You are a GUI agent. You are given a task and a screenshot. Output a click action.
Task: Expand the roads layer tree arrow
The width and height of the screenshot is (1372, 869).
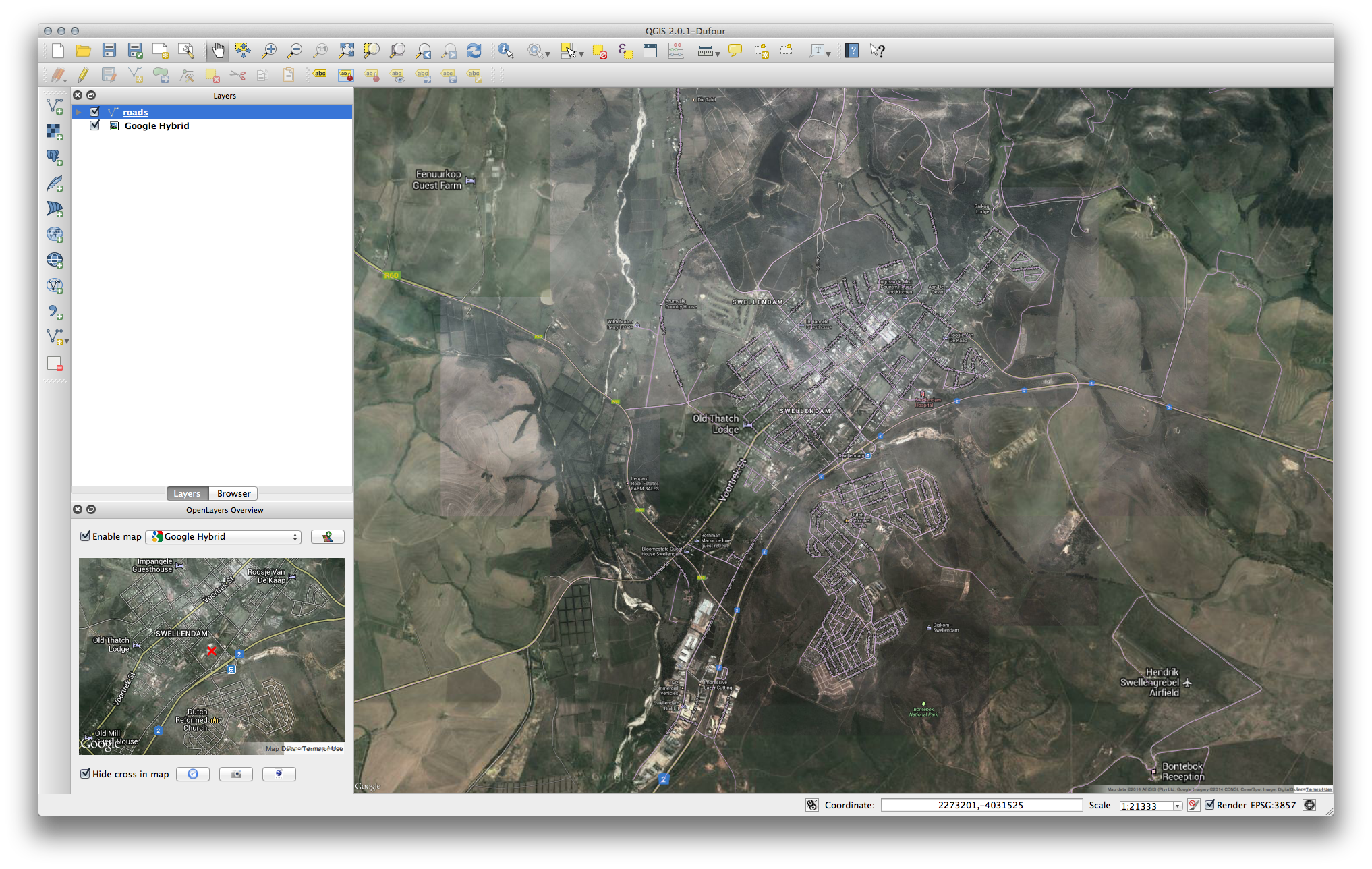click(x=79, y=112)
